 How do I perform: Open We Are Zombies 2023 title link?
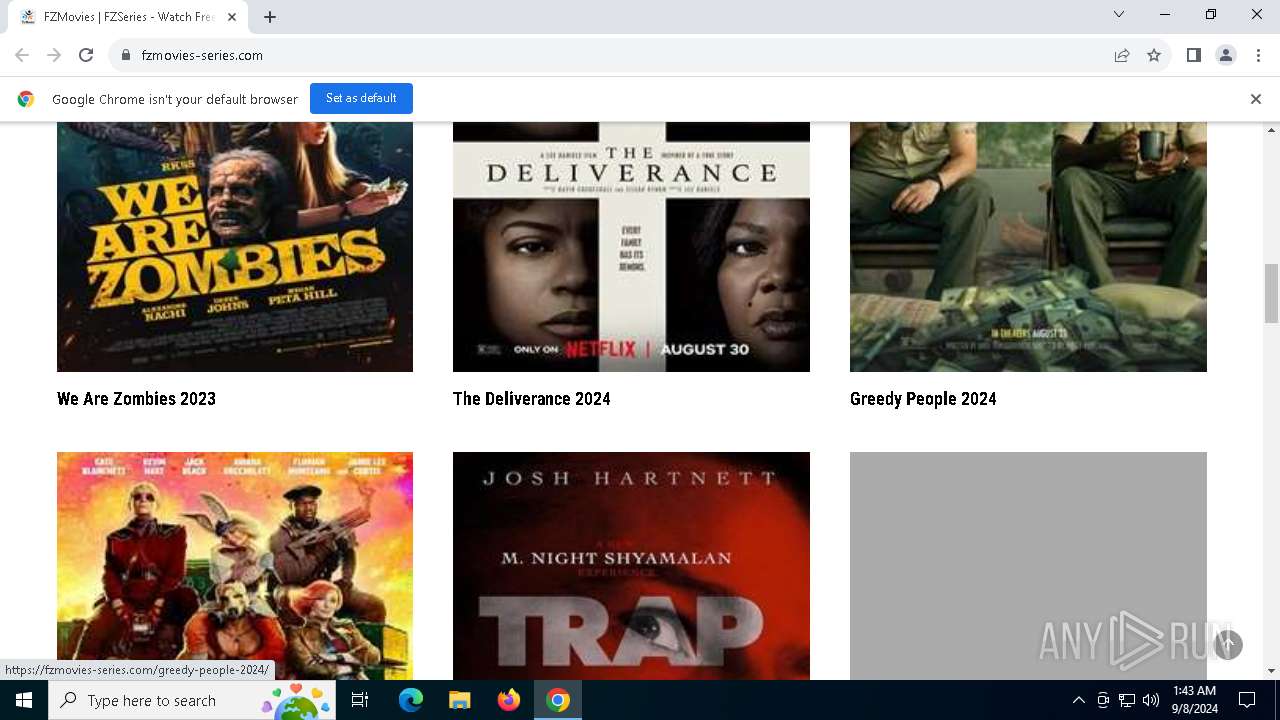tap(136, 399)
